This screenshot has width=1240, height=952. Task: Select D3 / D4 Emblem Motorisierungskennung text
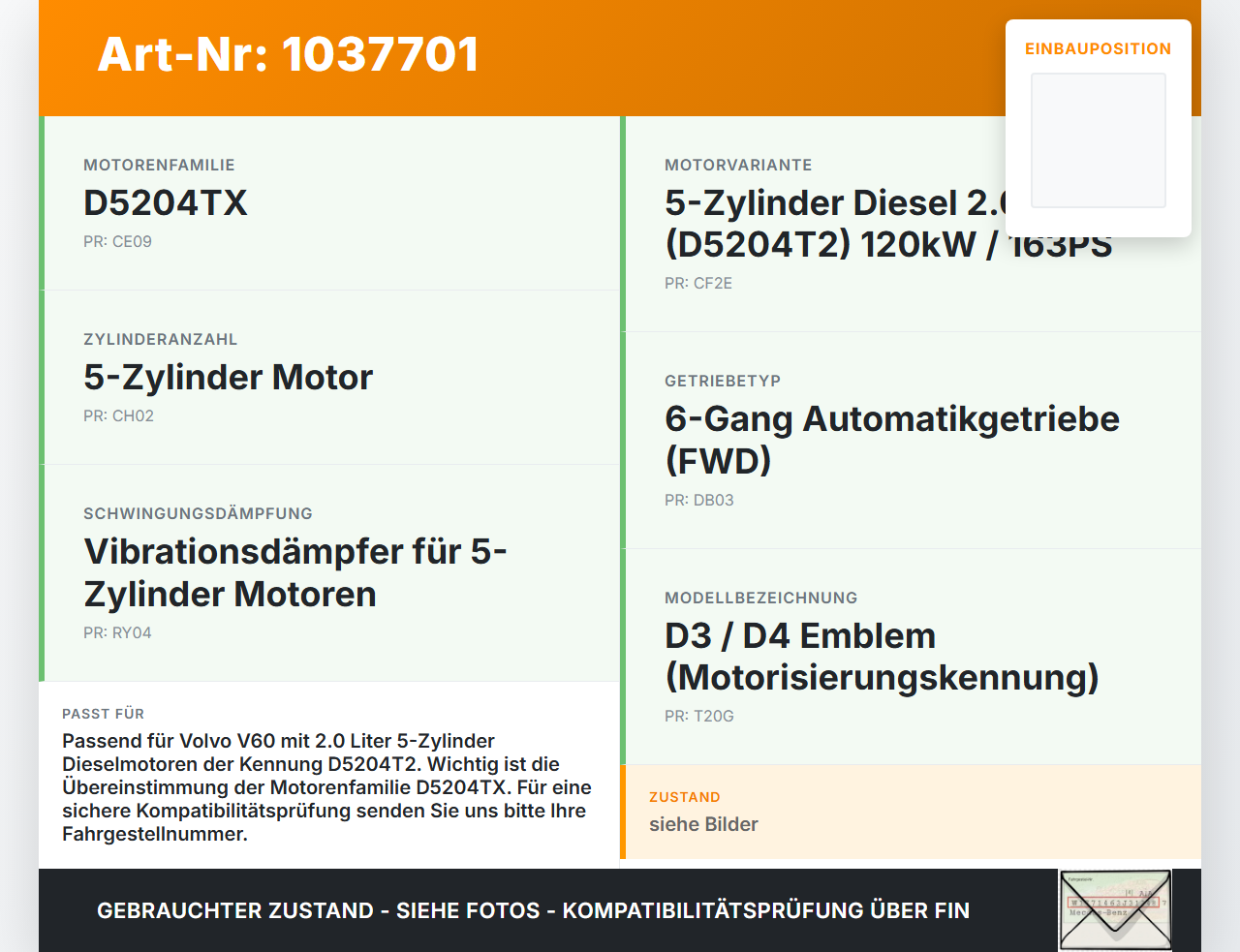click(x=882, y=657)
